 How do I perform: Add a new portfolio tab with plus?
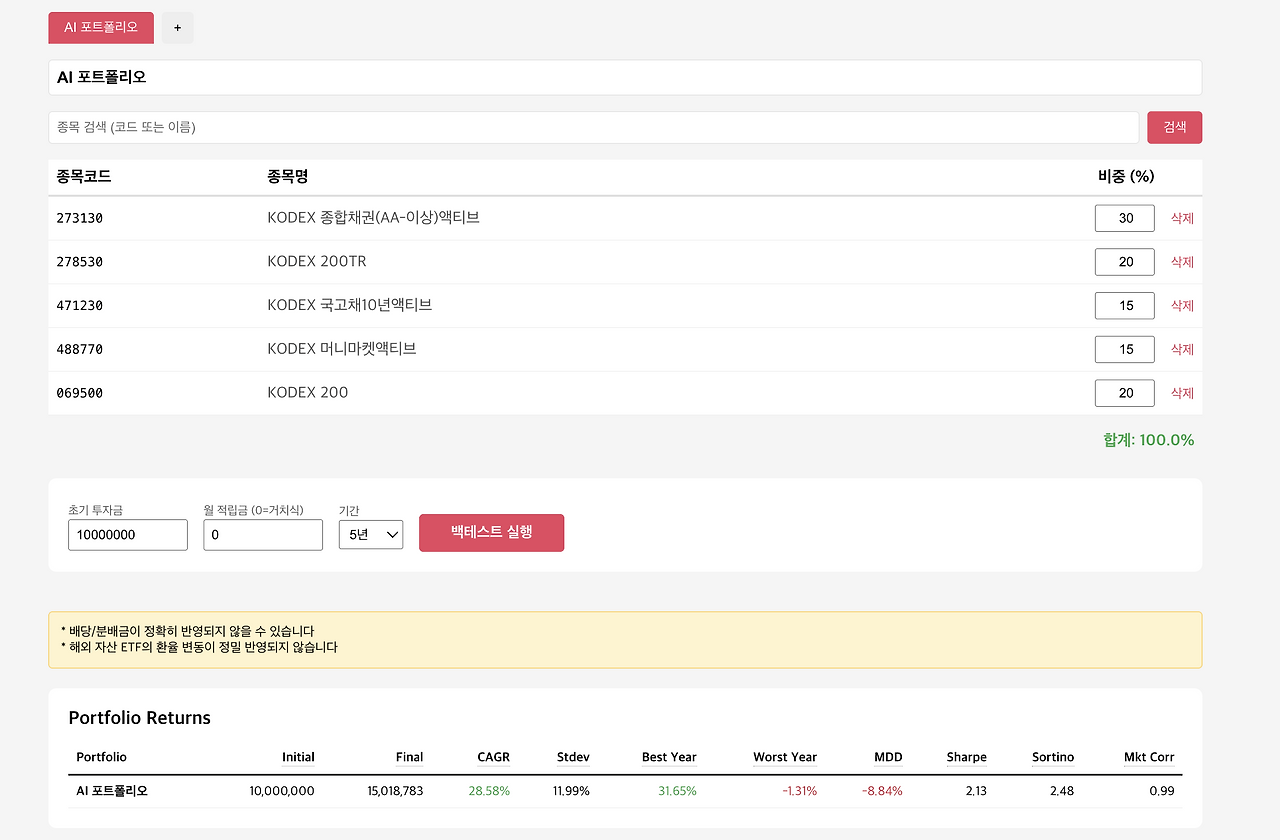click(x=178, y=28)
